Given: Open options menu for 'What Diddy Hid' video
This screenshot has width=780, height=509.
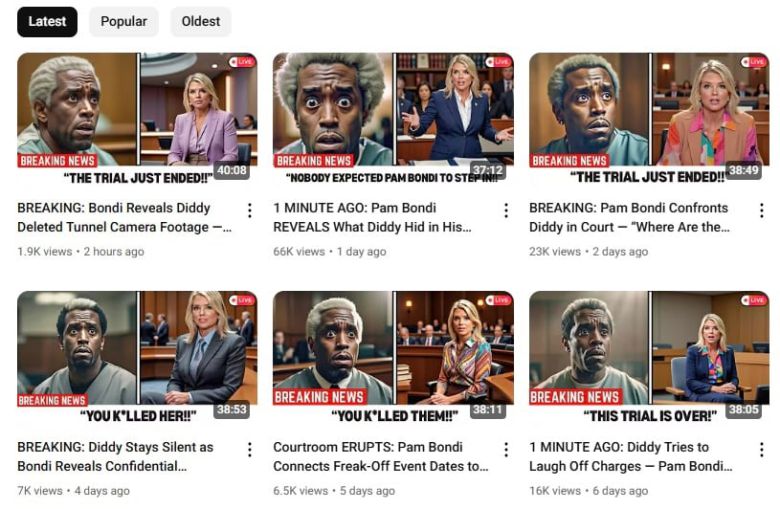Looking at the screenshot, I should coord(506,211).
